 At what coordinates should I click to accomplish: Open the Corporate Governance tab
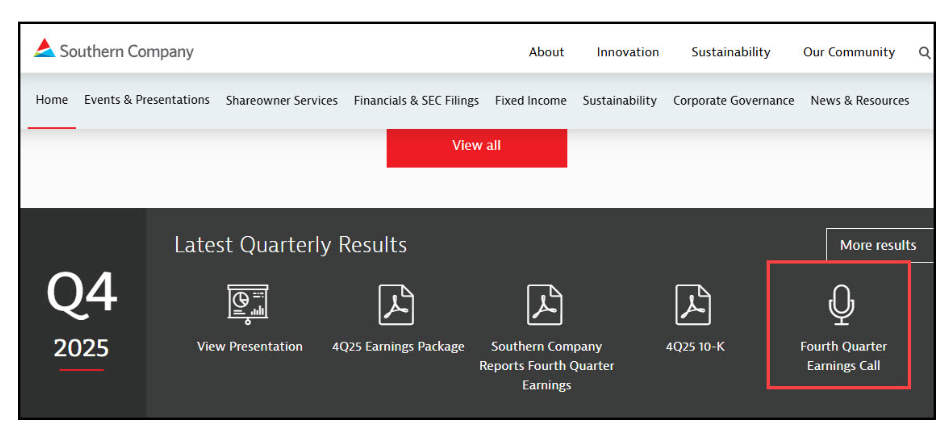pyautogui.click(x=733, y=101)
